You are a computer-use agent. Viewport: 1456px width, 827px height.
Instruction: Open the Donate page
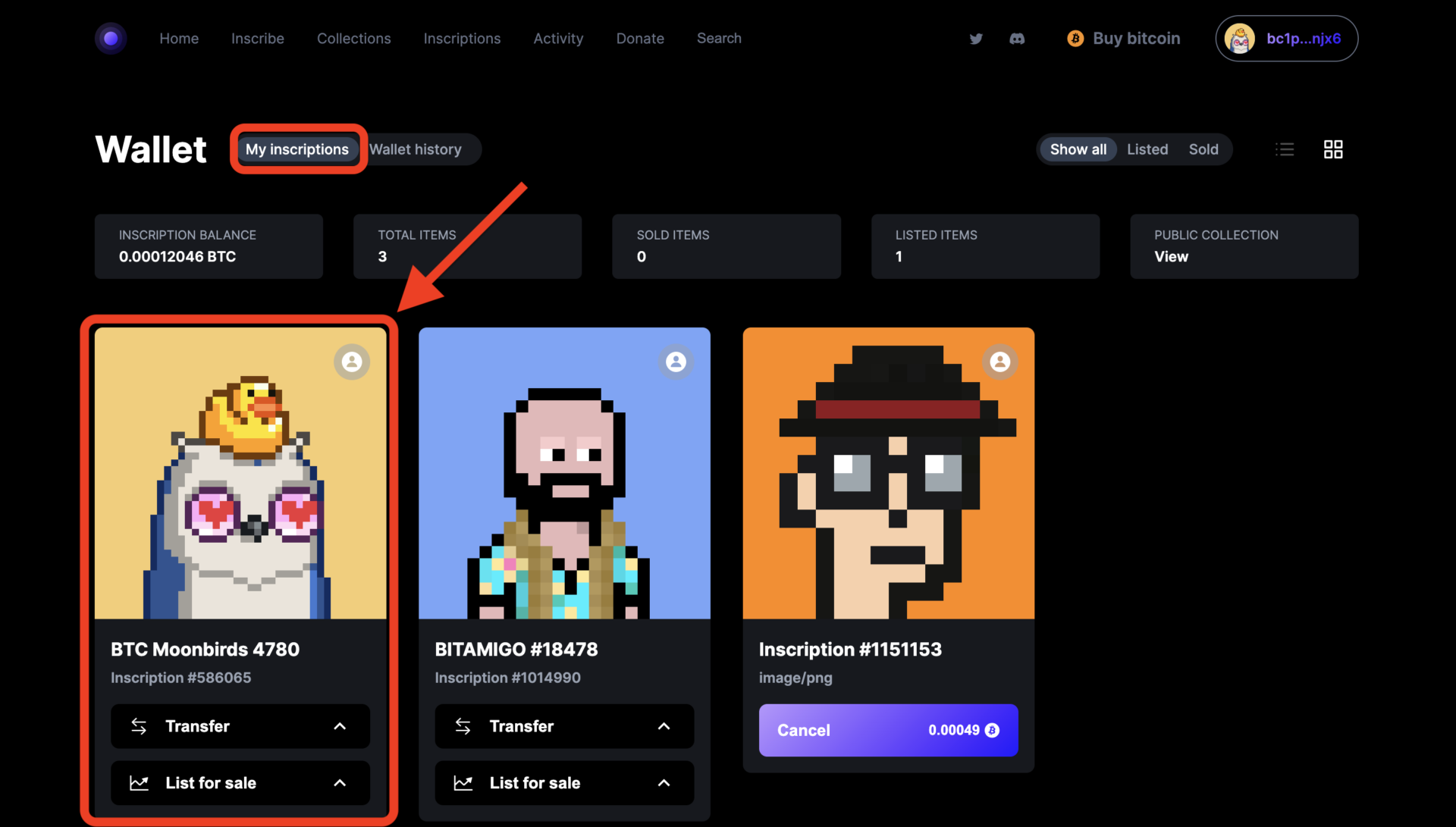pos(640,39)
